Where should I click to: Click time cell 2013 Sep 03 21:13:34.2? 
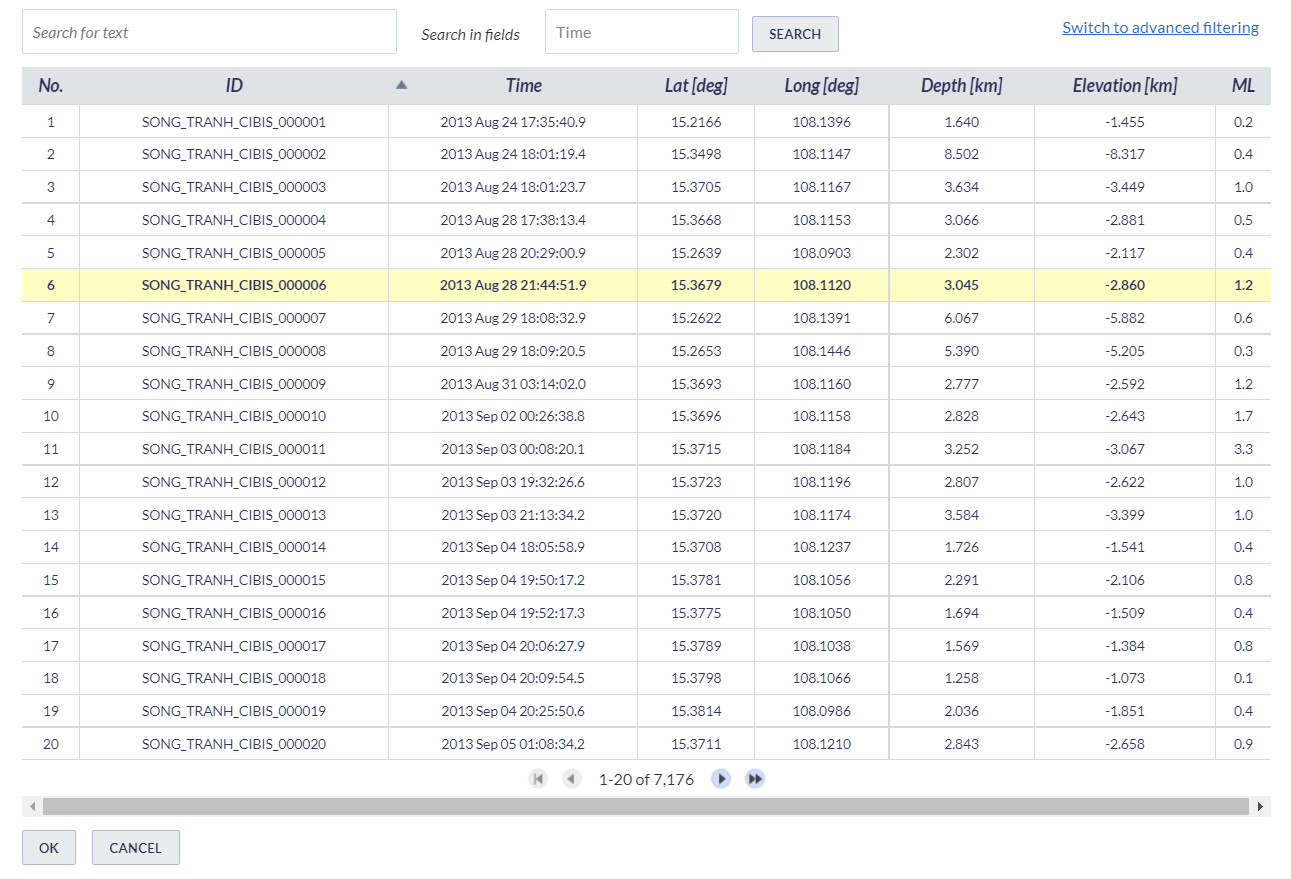[x=513, y=515]
